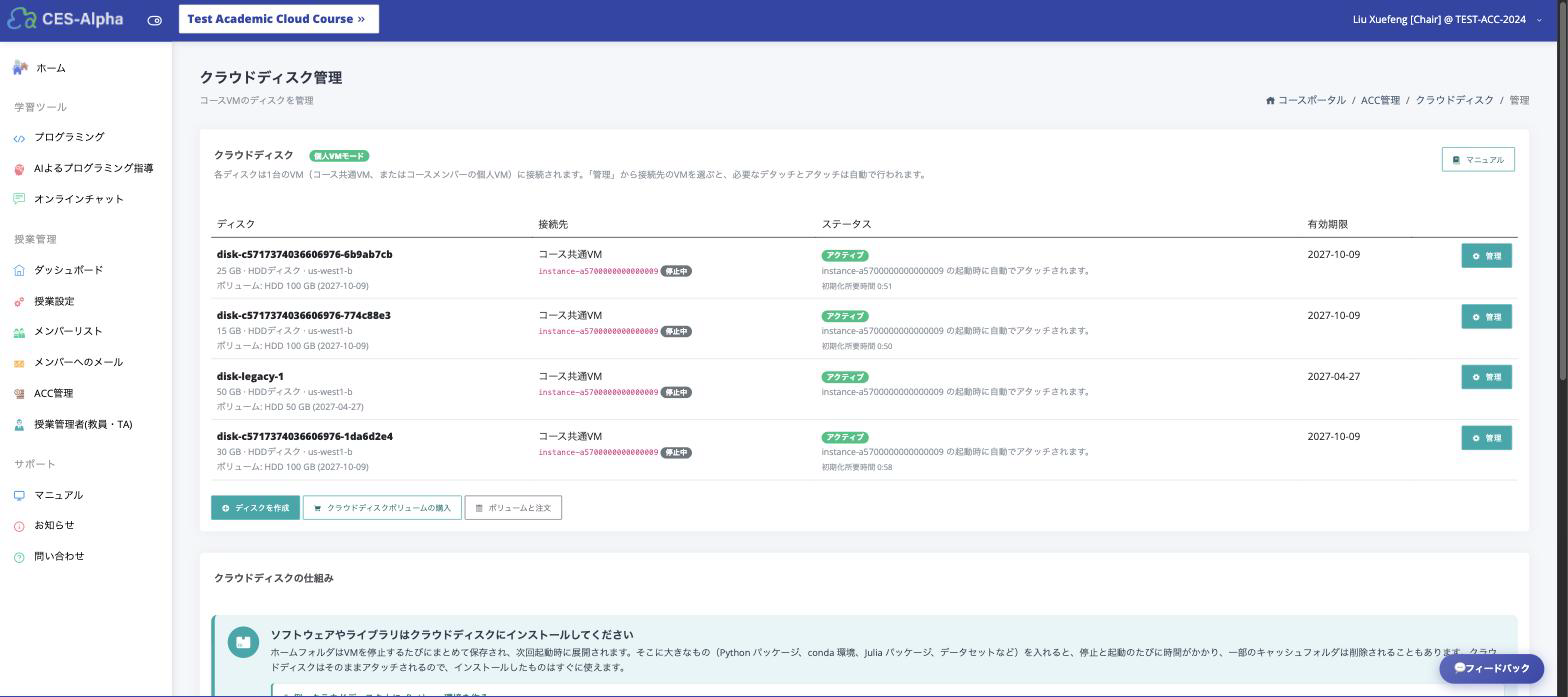
Task: Click instance link in the 6b9ab7cb row
Action: tap(598, 271)
